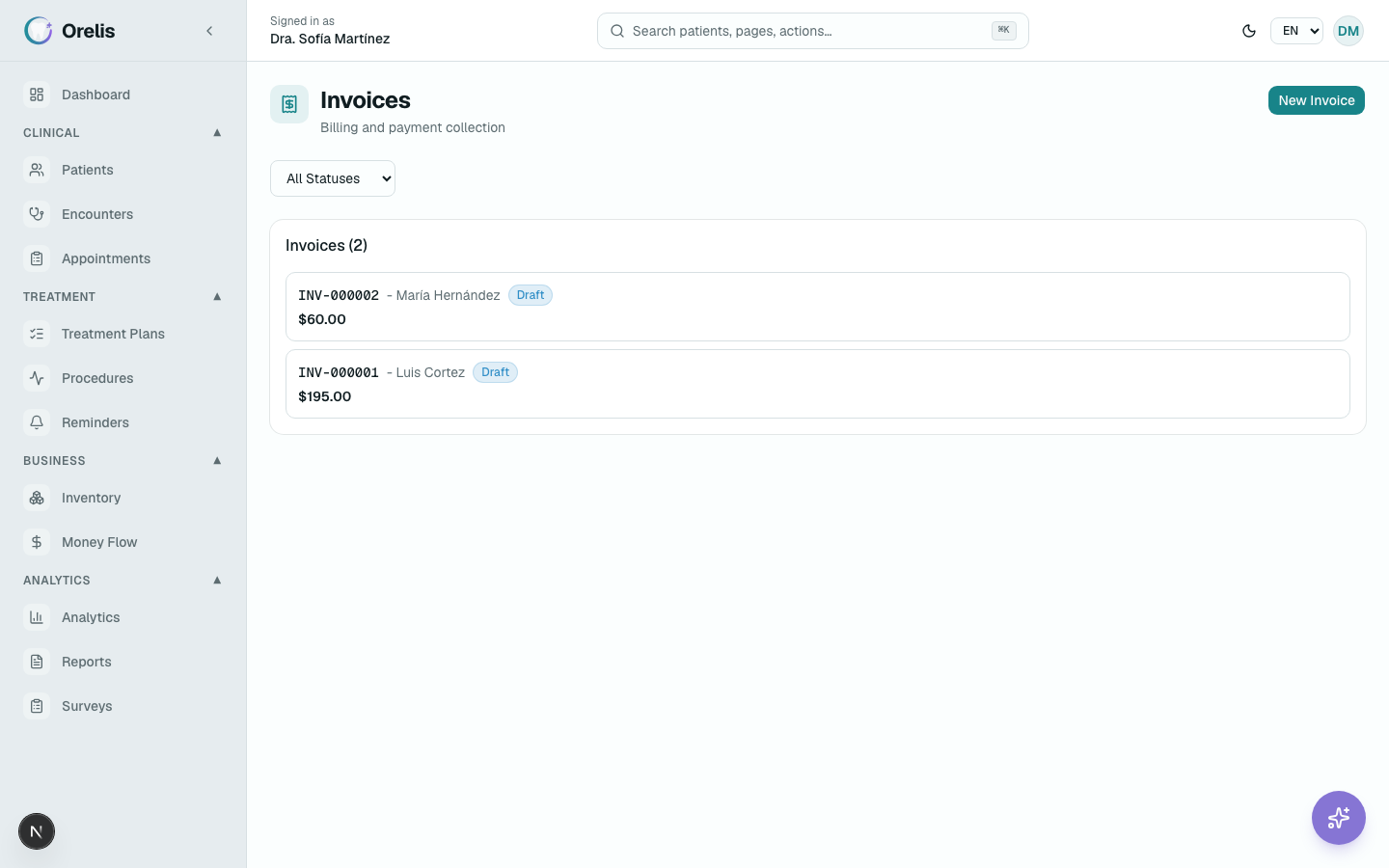
Task: Click the Encounters stethoscope icon
Action: click(37, 214)
